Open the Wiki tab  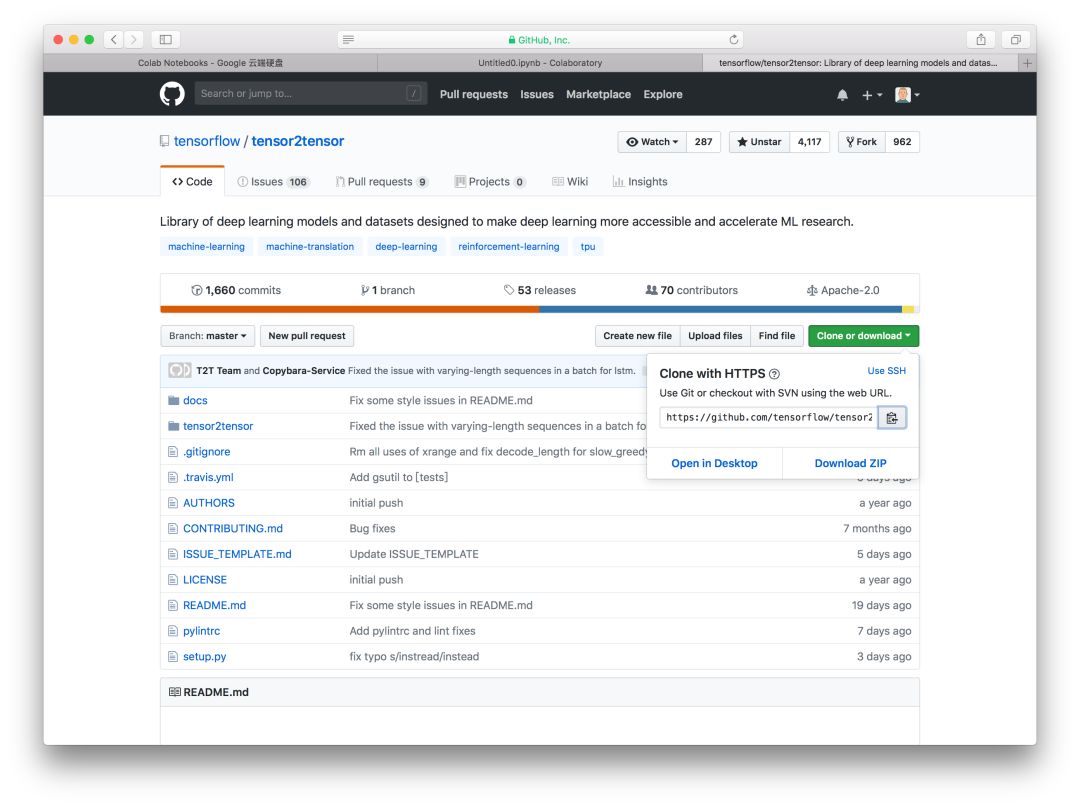[570, 182]
